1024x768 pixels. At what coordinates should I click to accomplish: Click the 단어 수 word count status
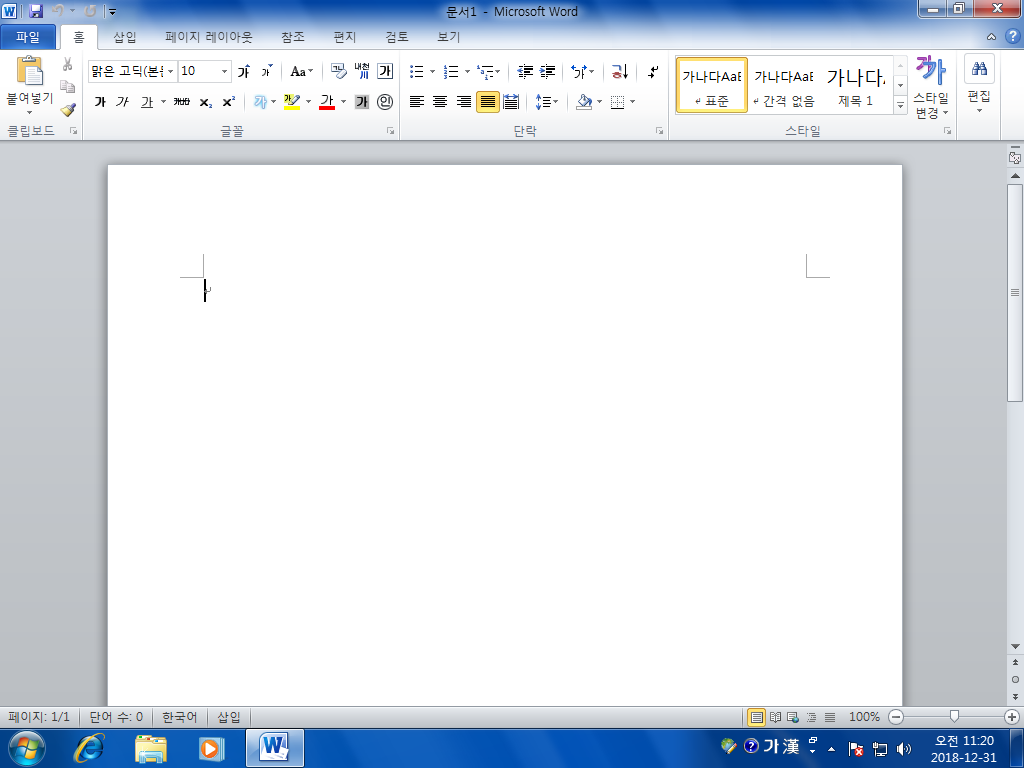[116, 717]
